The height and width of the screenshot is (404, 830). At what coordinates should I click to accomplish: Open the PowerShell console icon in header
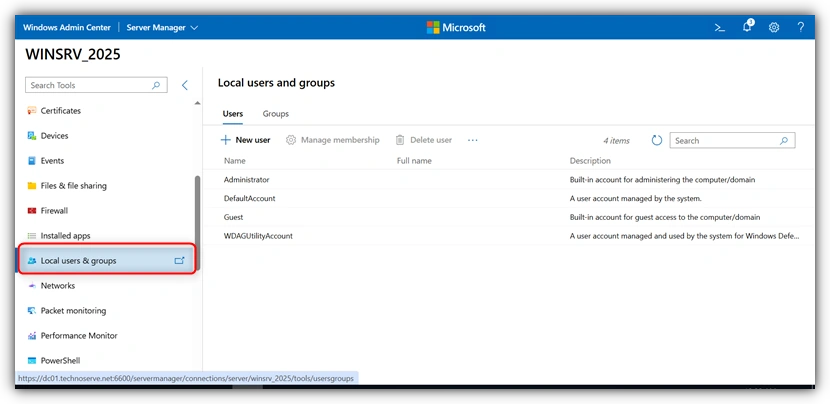click(x=719, y=28)
